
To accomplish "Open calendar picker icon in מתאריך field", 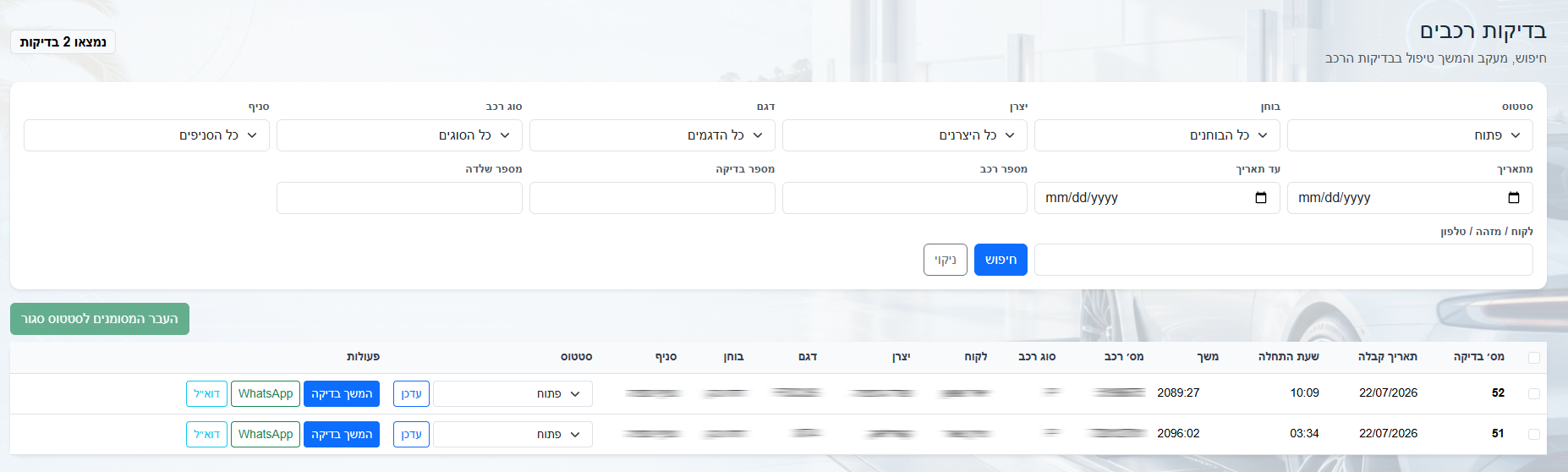I will [1514, 198].
